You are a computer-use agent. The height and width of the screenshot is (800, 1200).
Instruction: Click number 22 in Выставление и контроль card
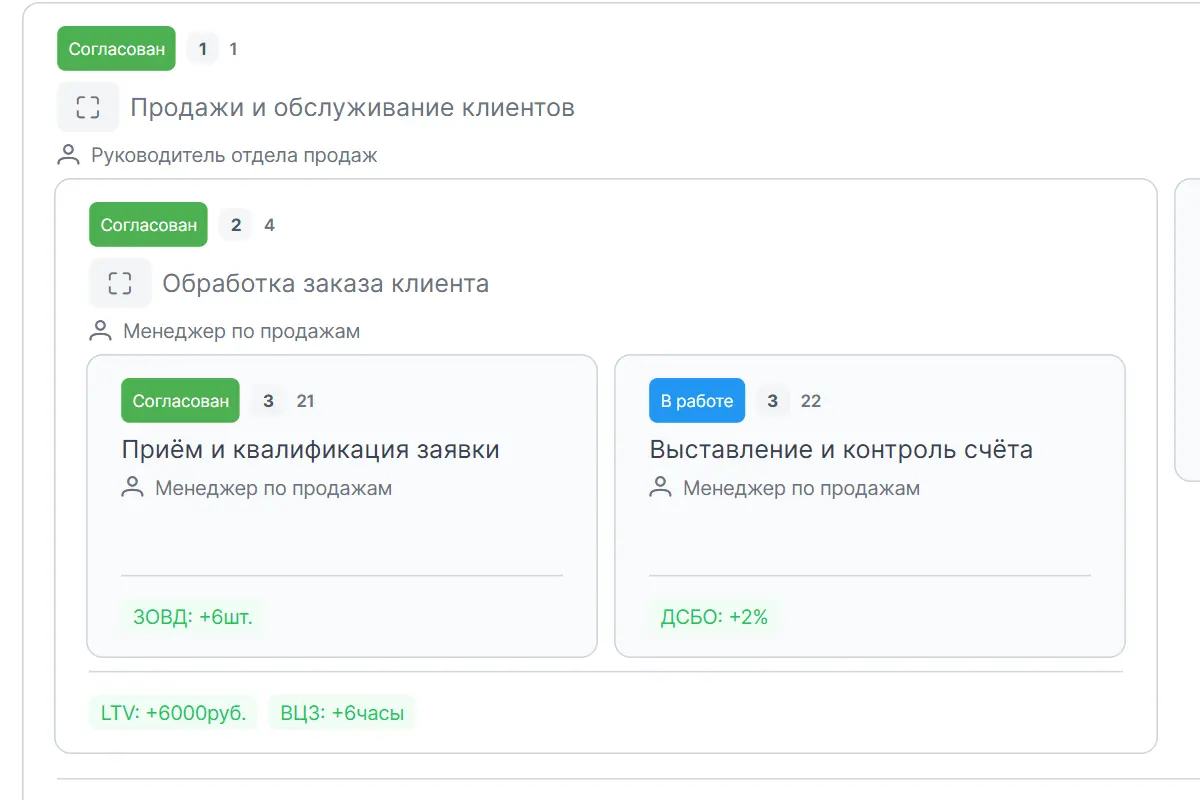[x=811, y=401]
